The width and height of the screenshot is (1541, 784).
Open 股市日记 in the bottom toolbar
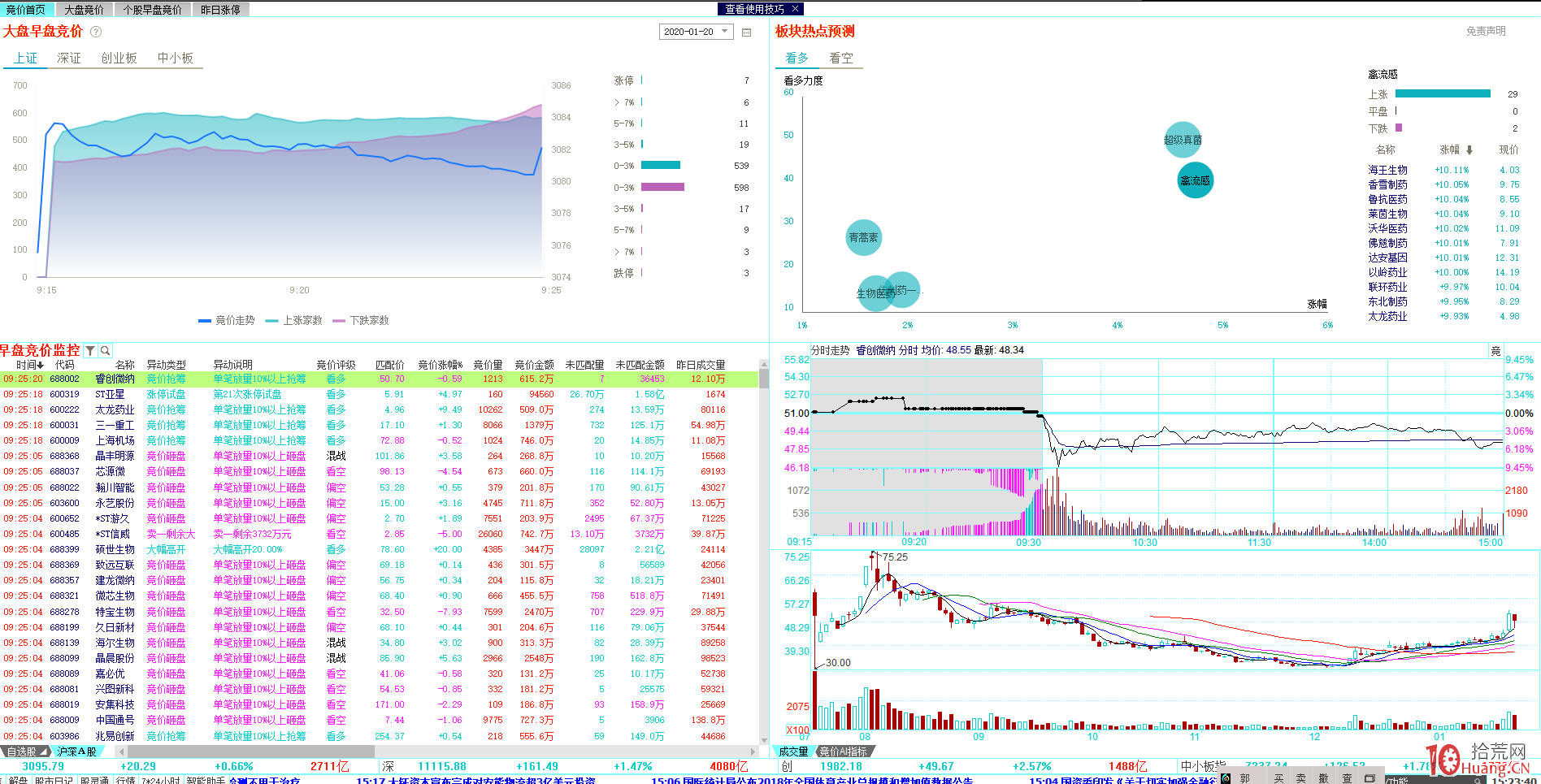(54, 779)
